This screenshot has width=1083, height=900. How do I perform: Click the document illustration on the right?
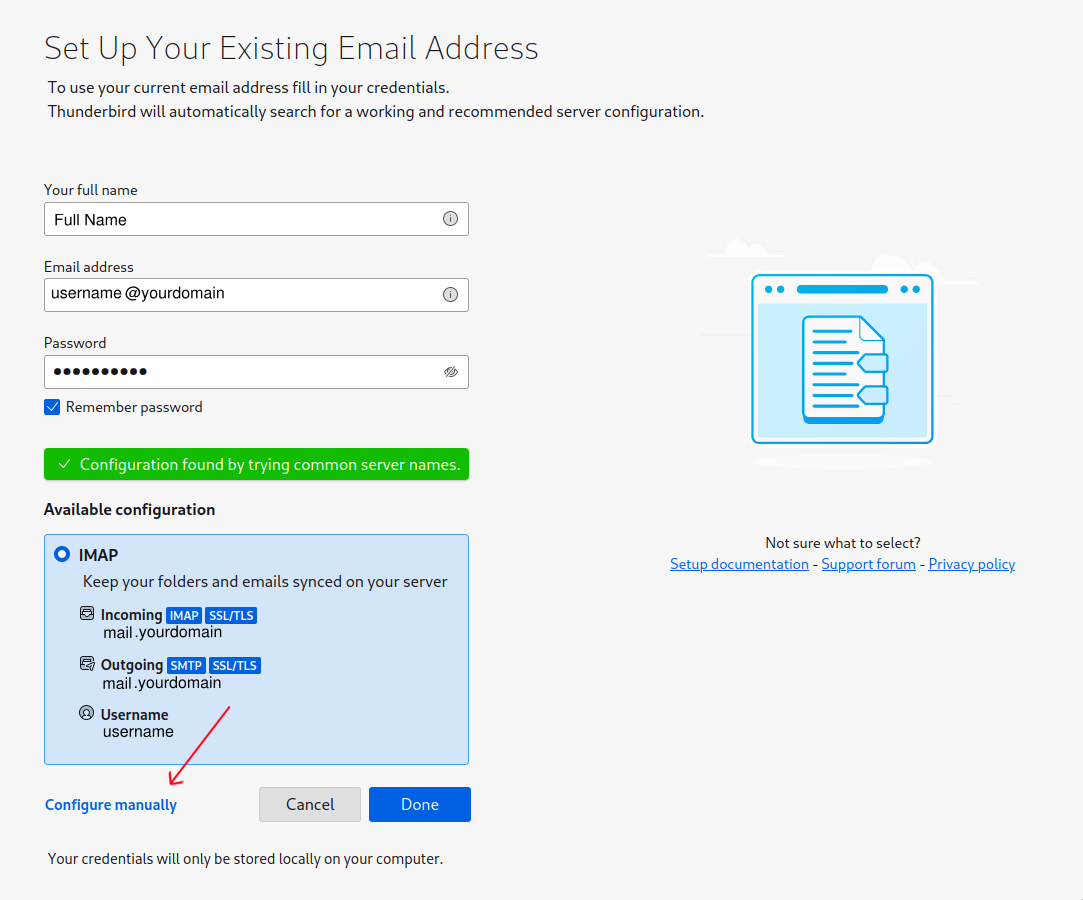[x=842, y=368]
